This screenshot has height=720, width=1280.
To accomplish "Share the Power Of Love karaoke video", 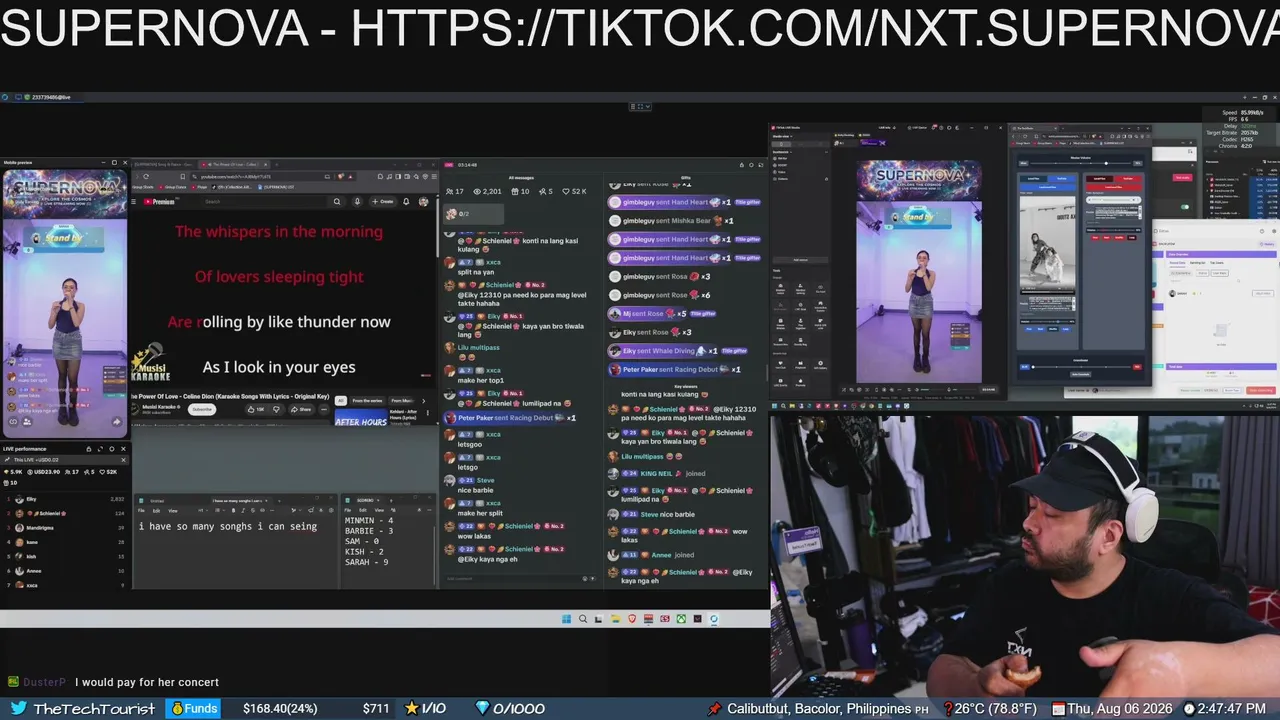I will [301, 409].
